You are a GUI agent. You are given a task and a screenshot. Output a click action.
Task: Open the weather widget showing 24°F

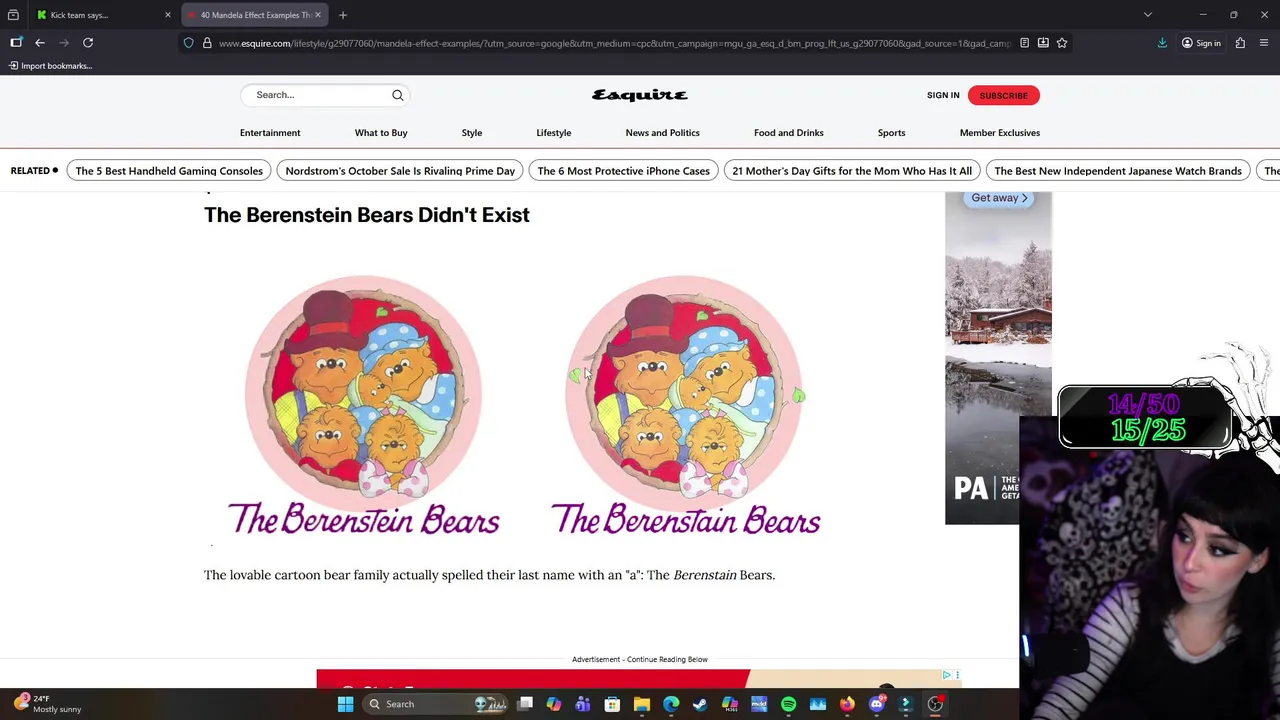[47, 704]
